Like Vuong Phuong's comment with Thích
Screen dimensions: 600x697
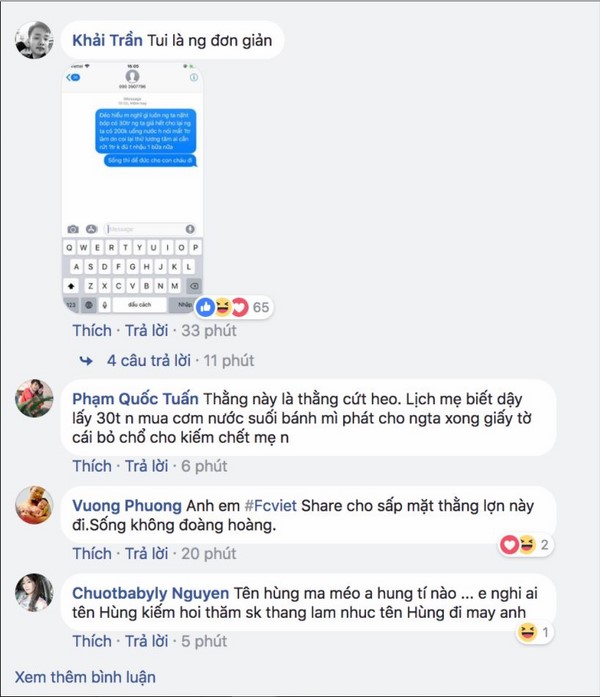coord(92,554)
